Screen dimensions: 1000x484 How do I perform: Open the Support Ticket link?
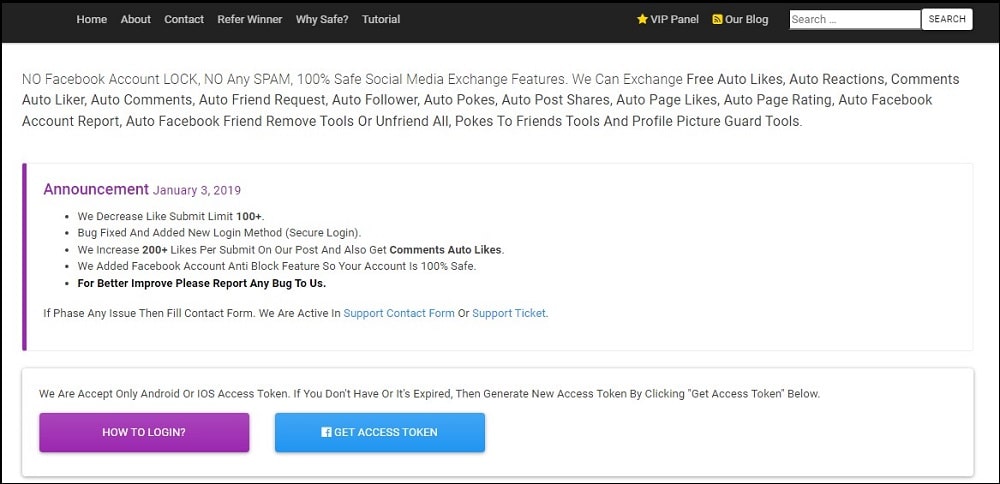(x=509, y=313)
